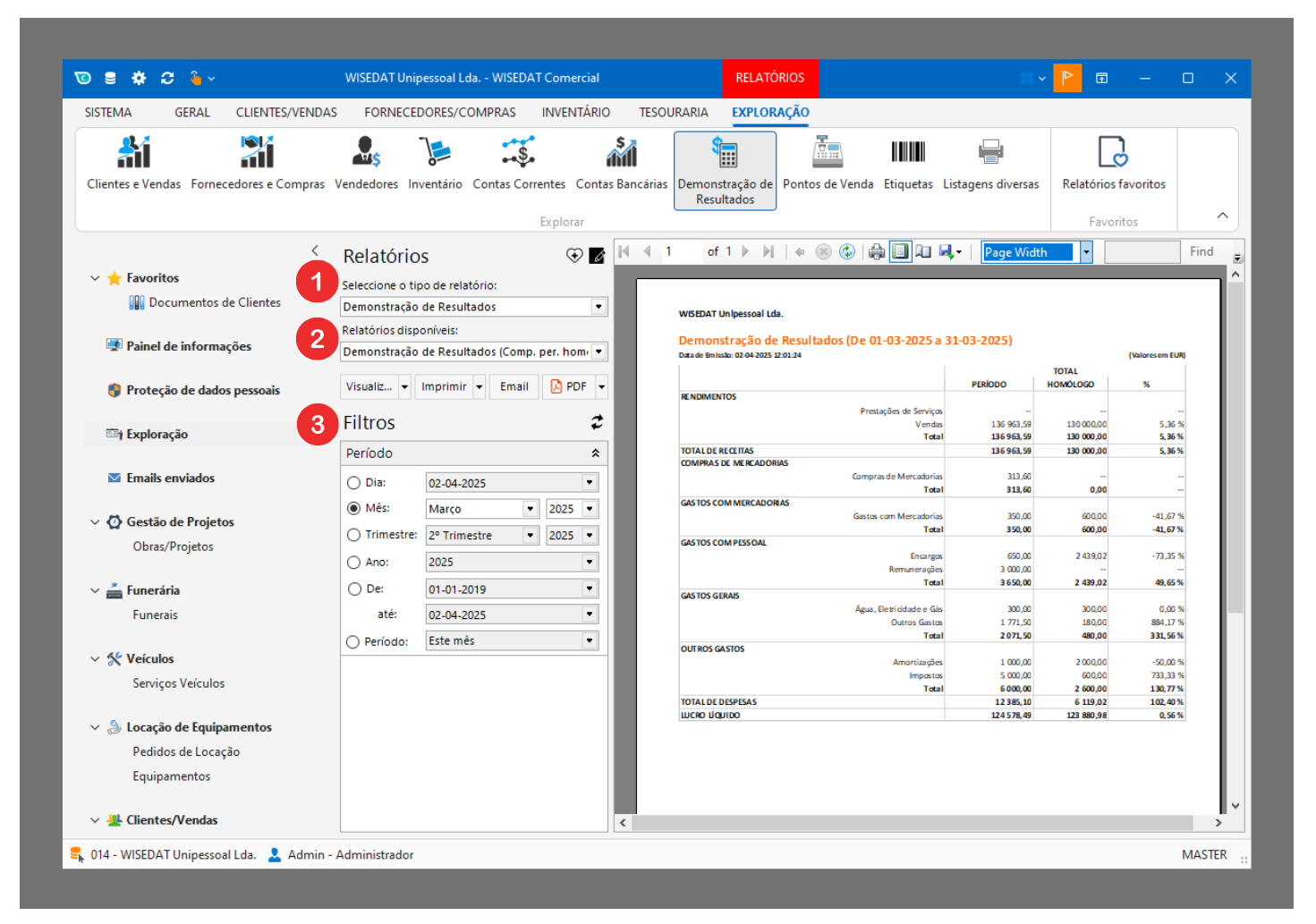Choose the Ano radio button

coord(353,563)
